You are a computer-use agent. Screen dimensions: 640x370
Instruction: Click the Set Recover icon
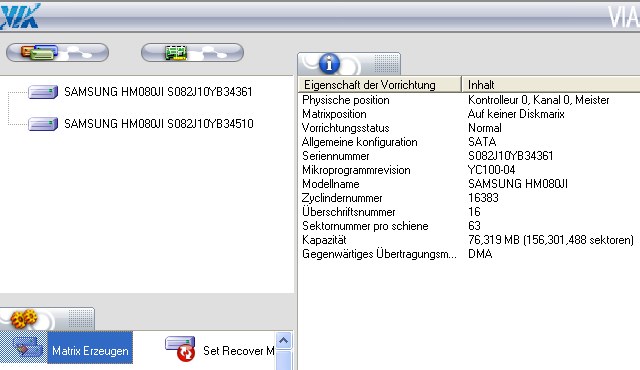click(180, 349)
